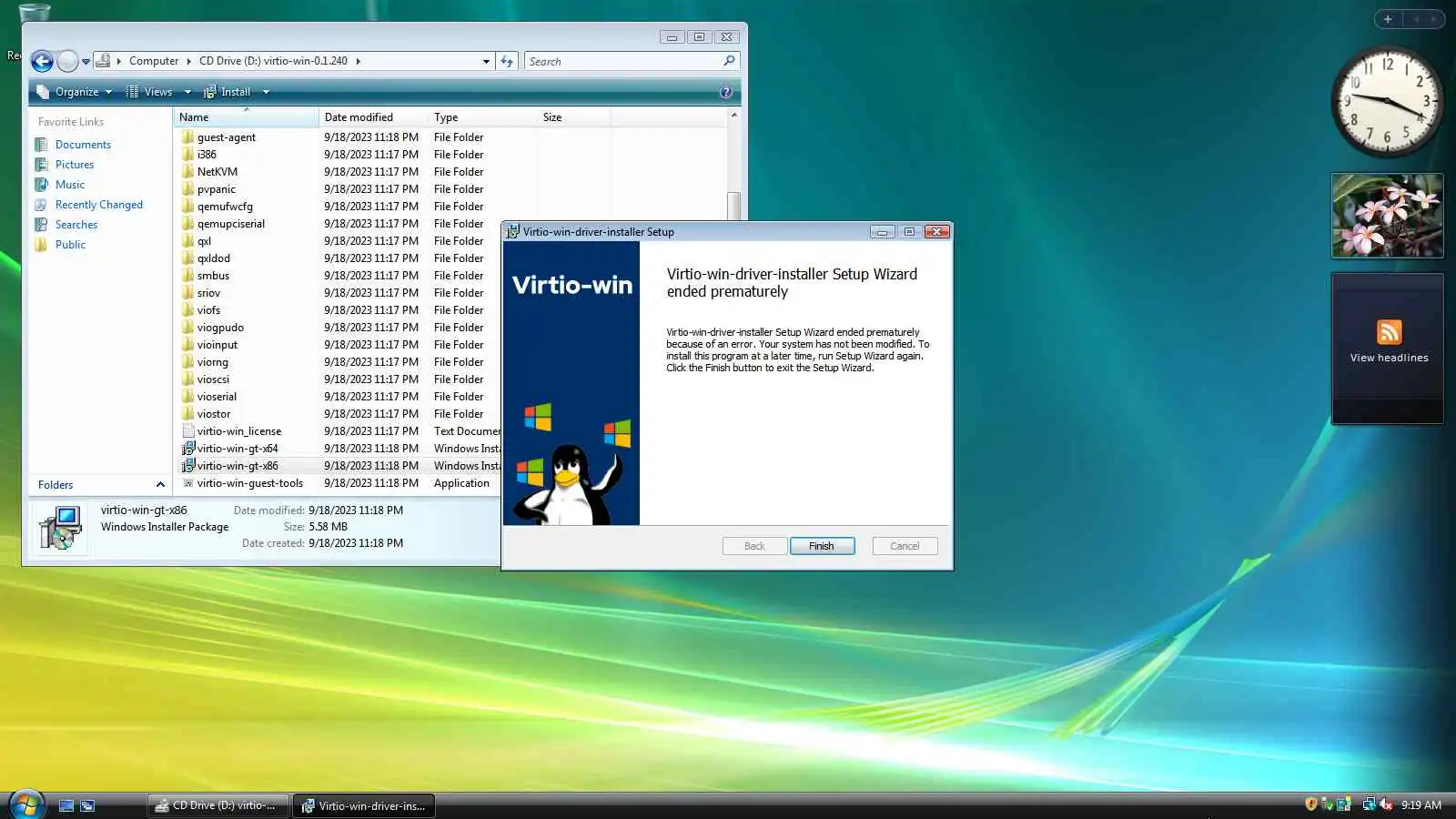
Task: Click the disabled Back button in Setup
Action: 754,546
